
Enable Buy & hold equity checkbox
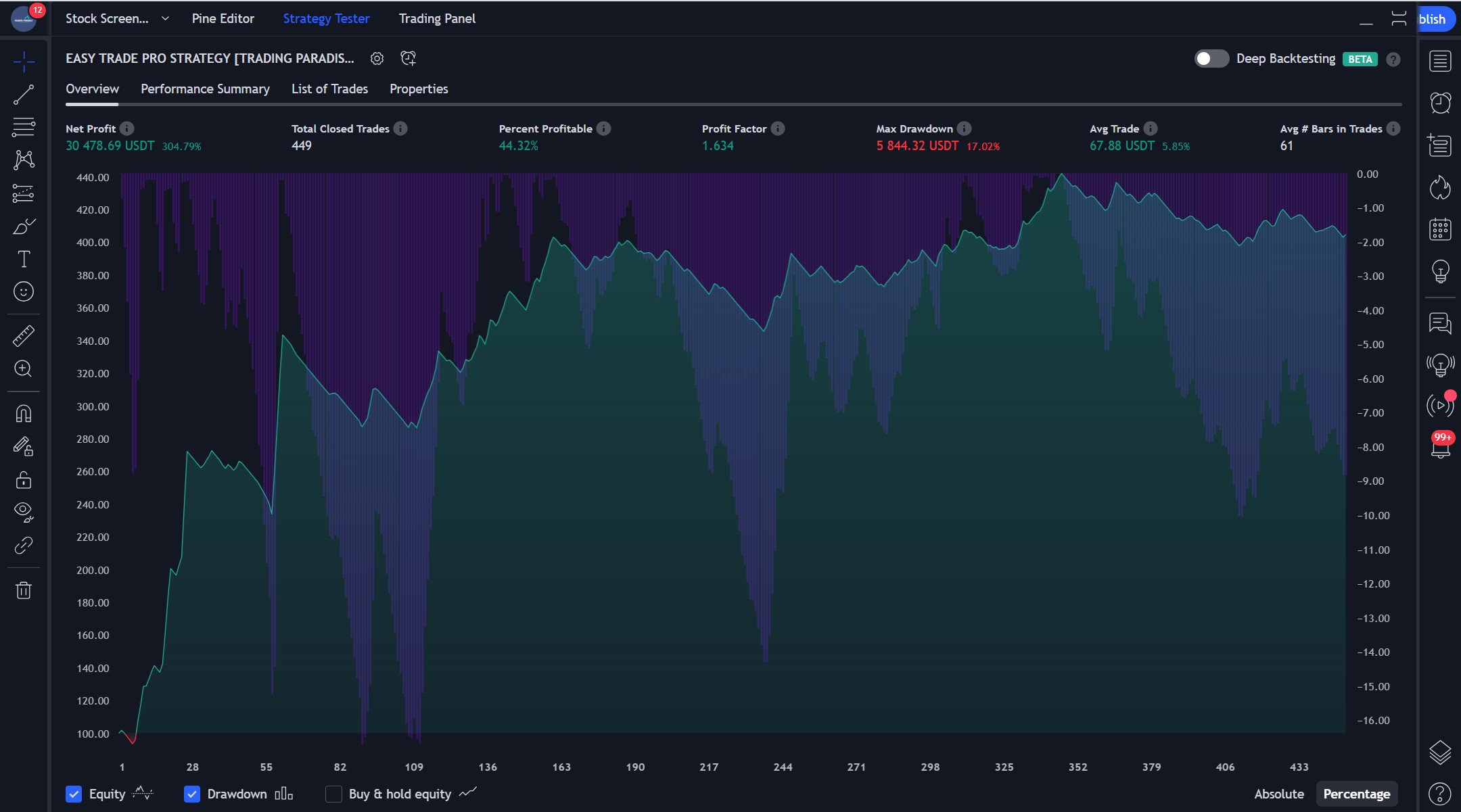[x=333, y=794]
